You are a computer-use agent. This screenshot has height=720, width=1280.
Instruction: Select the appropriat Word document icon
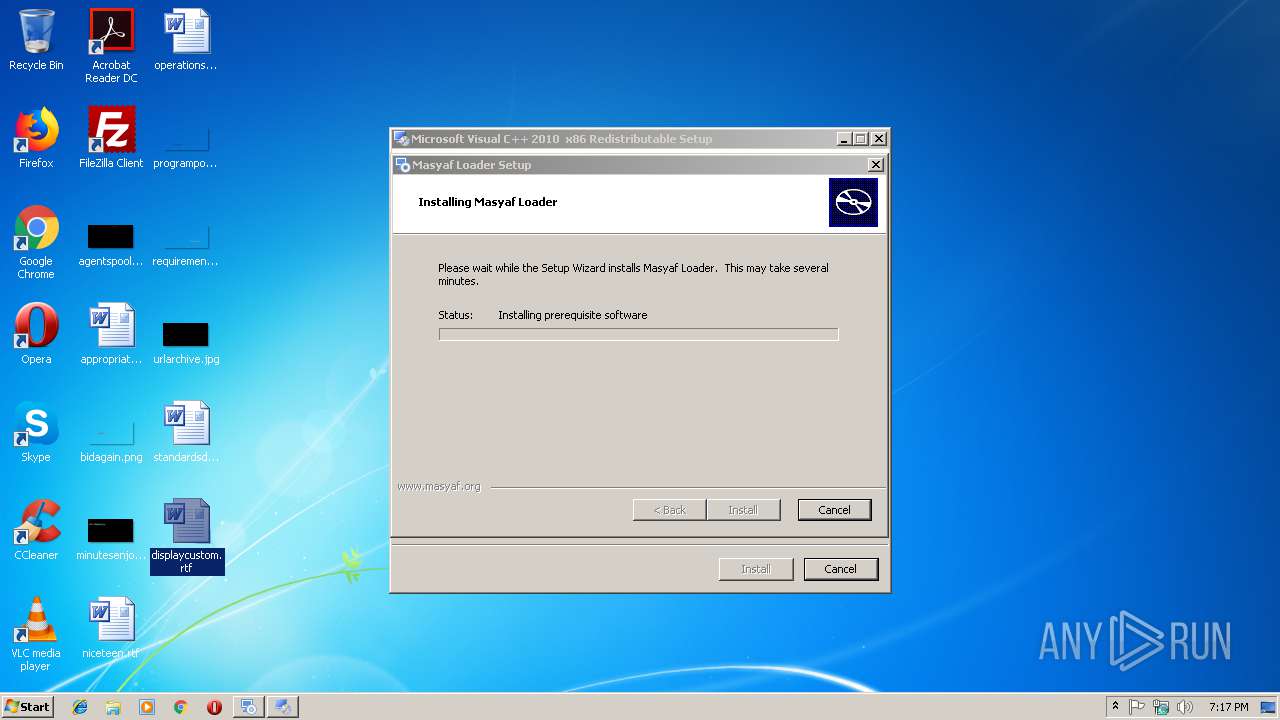(x=111, y=334)
